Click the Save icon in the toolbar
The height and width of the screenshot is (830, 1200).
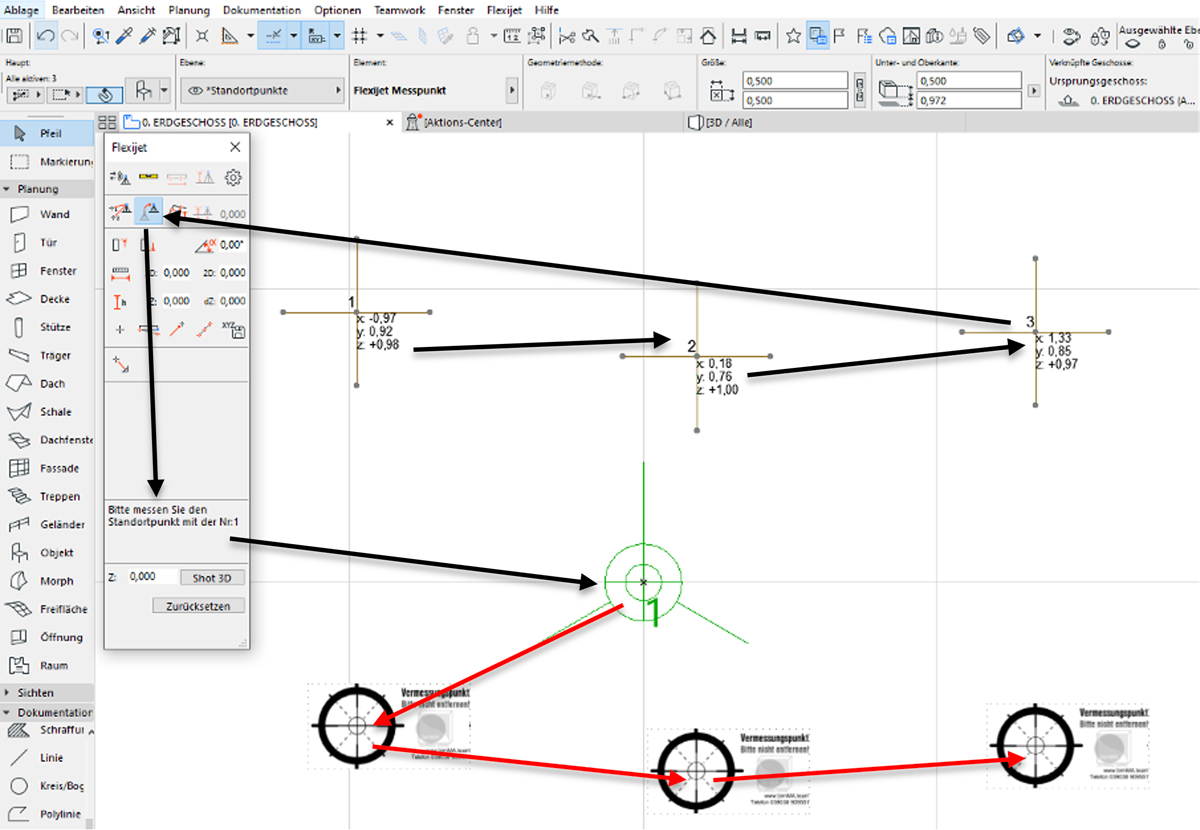click(15, 35)
